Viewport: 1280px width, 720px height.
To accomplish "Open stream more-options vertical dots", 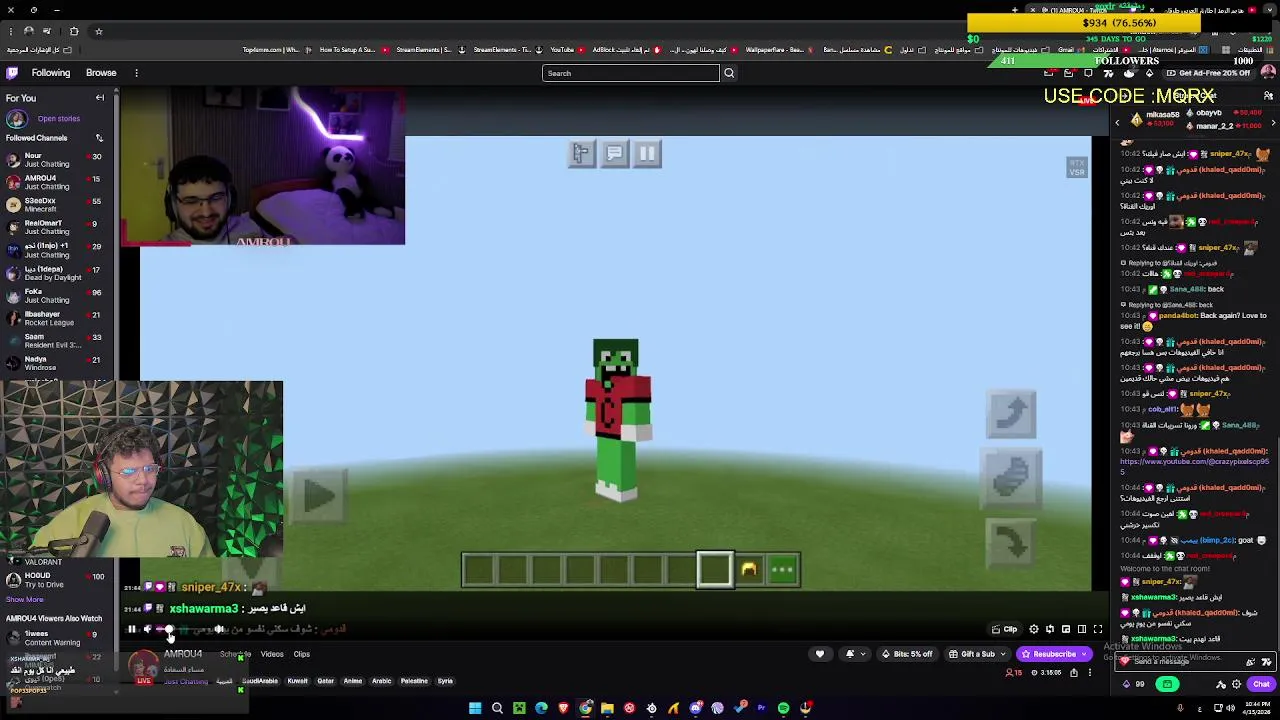I will point(1091,673).
